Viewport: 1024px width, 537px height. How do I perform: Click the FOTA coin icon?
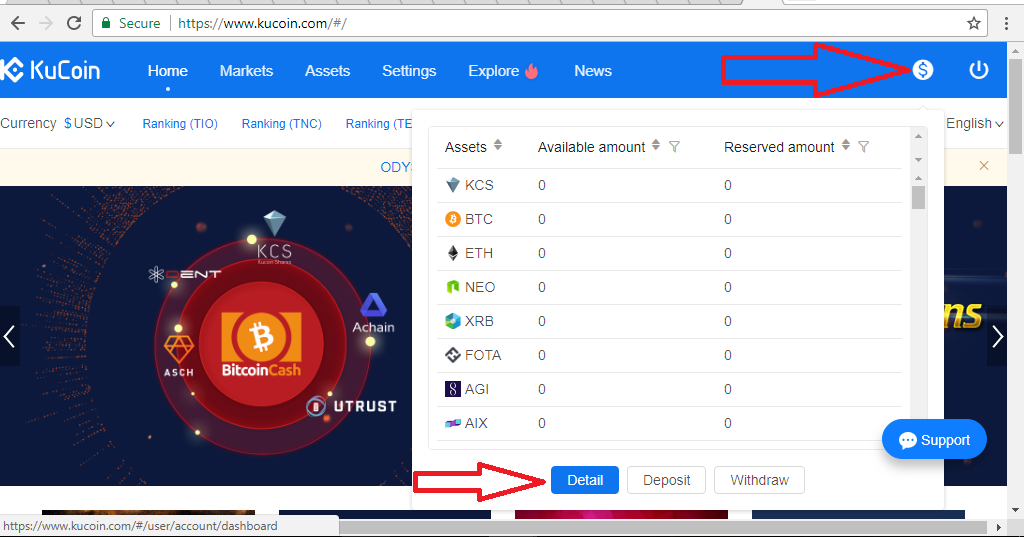453,355
